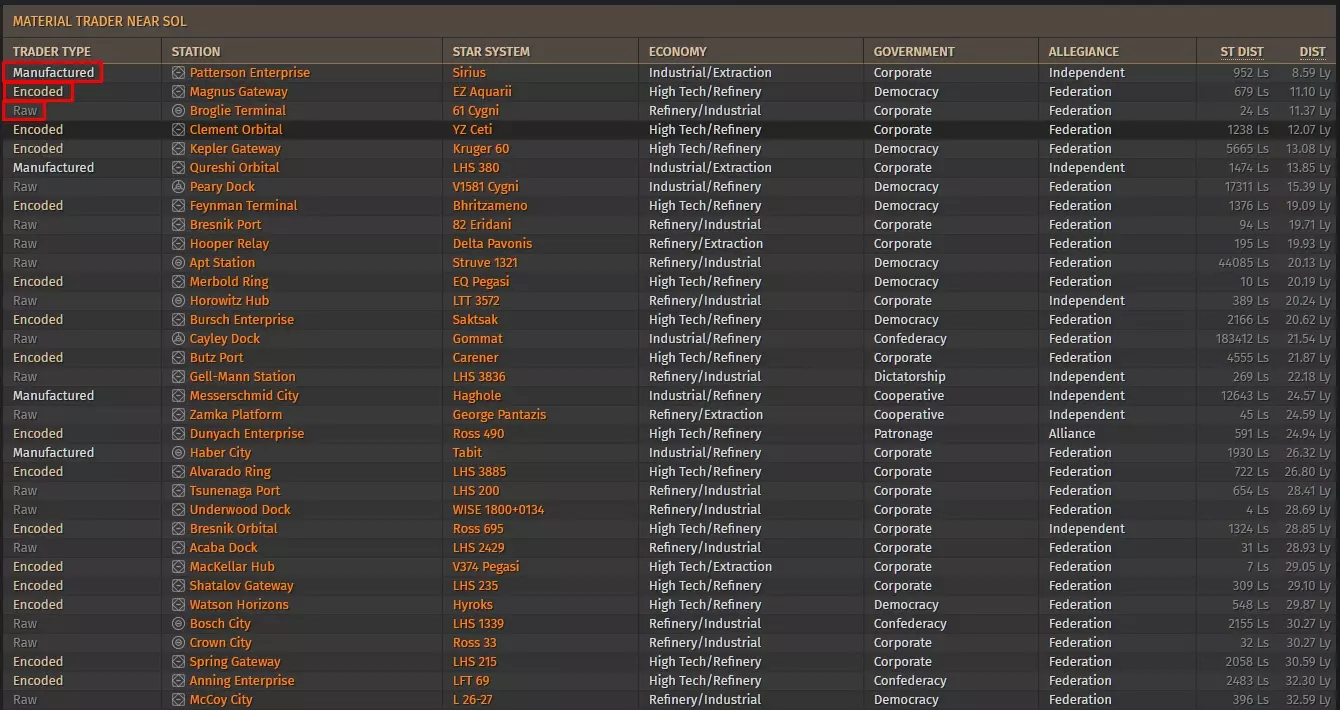The image size is (1340, 710).
Task: Click the station icon beside Haber City
Action: click(x=178, y=453)
